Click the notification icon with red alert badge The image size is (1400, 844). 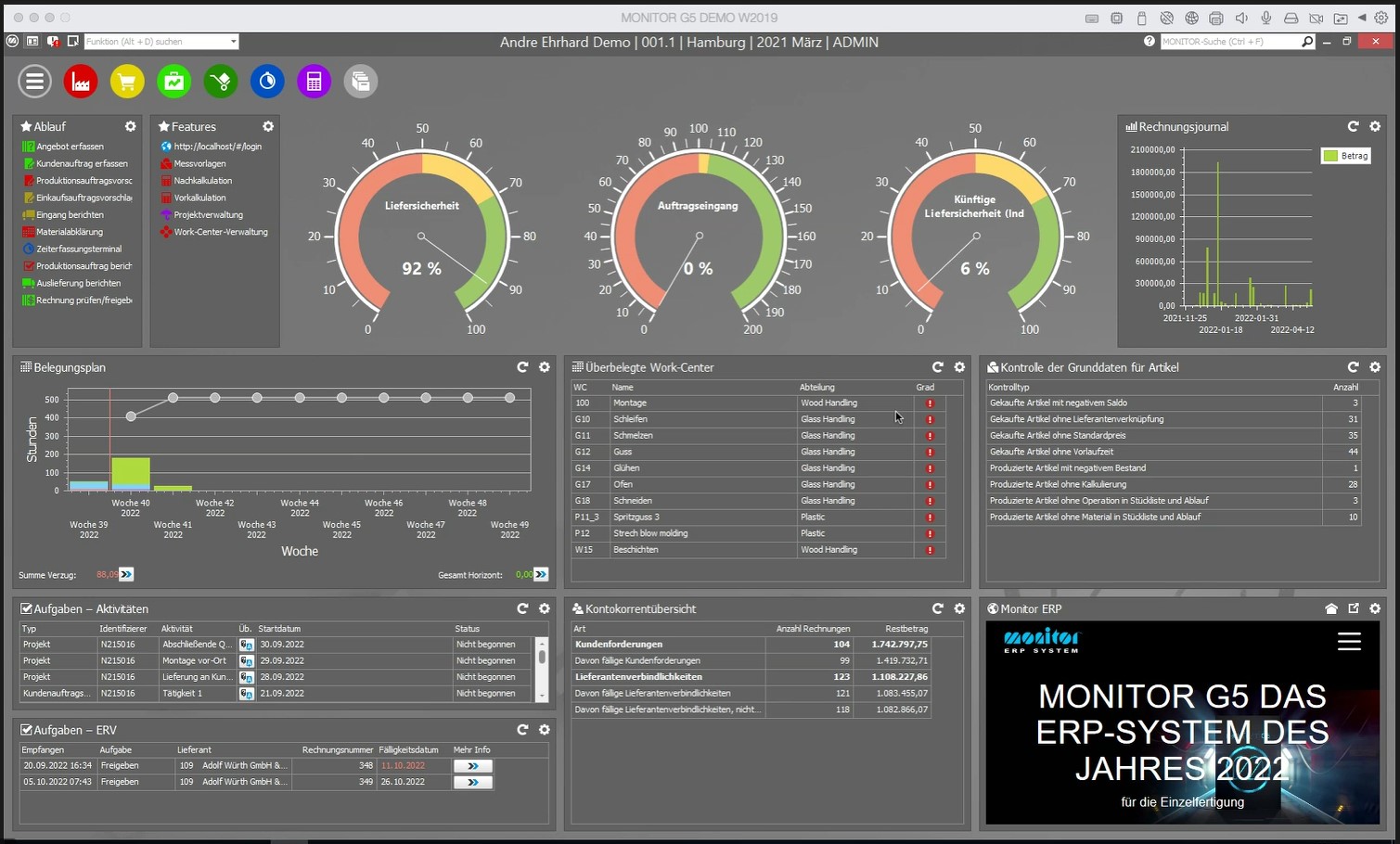pyautogui.click(x=53, y=42)
